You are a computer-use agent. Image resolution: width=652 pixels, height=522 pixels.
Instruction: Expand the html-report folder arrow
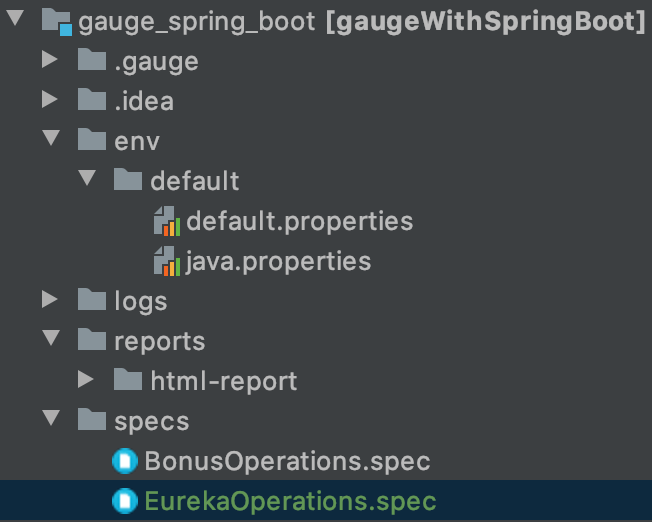pos(86,380)
